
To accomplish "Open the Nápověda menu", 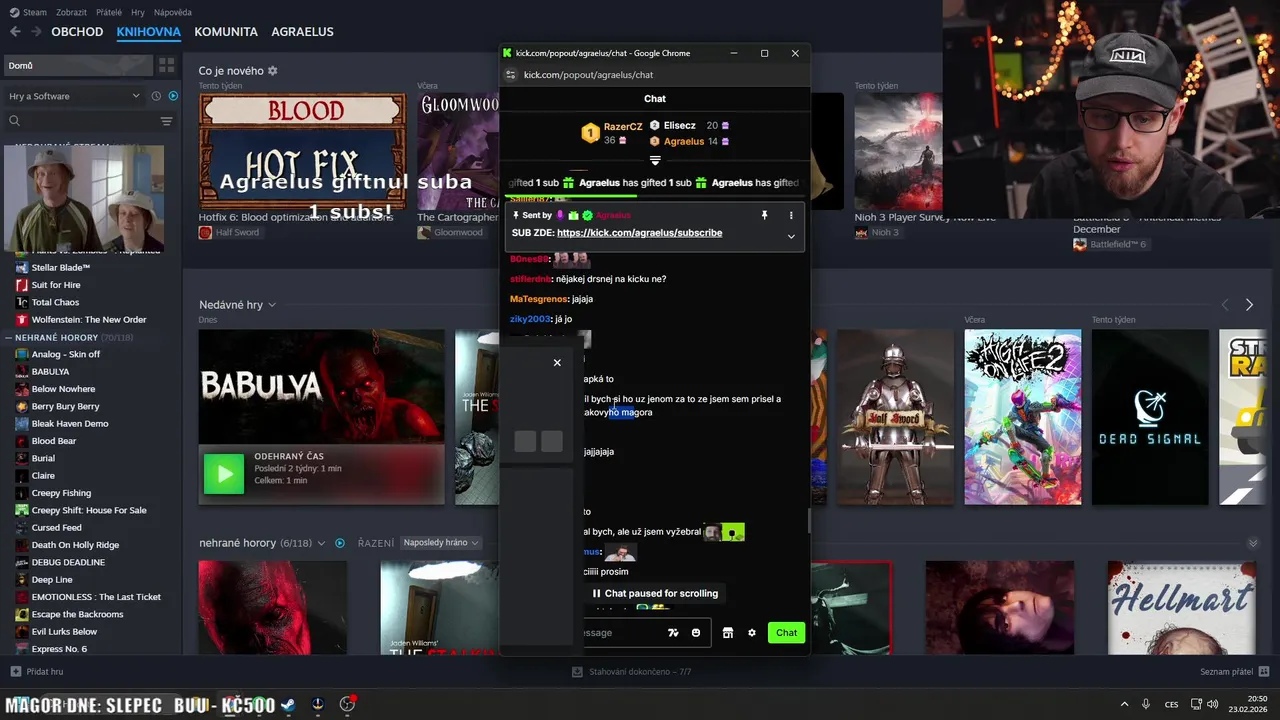I will 173,12.
